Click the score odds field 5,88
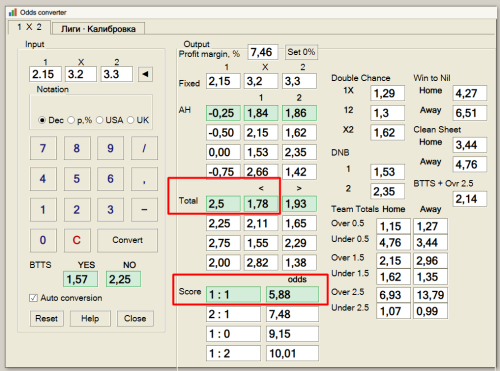This screenshot has height=371, width=500. (x=292, y=295)
